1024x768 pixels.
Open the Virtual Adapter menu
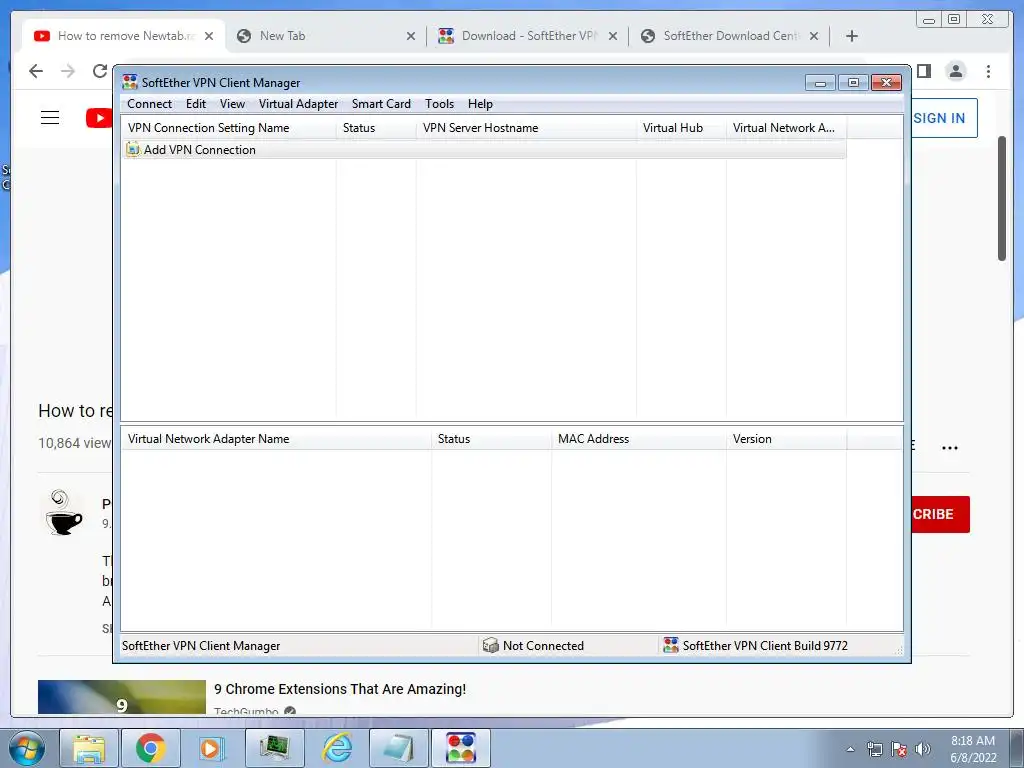tap(298, 104)
